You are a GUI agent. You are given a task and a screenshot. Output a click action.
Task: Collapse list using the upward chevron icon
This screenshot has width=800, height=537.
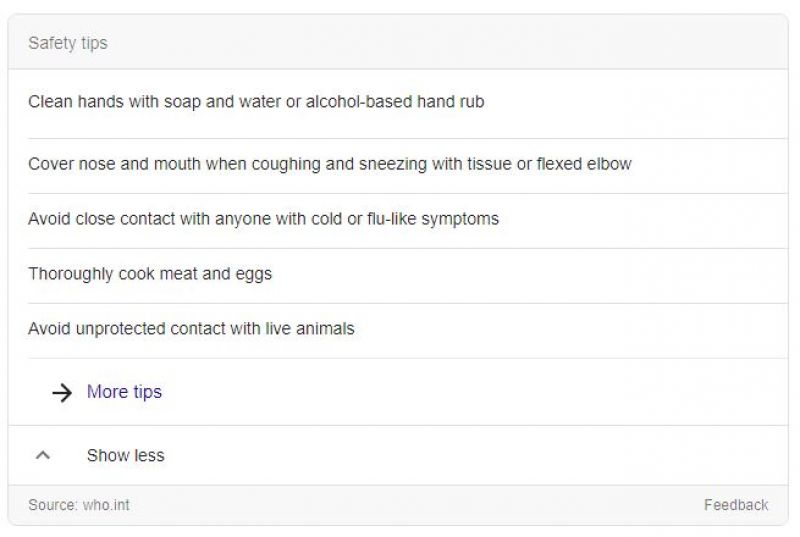(43, 455)
